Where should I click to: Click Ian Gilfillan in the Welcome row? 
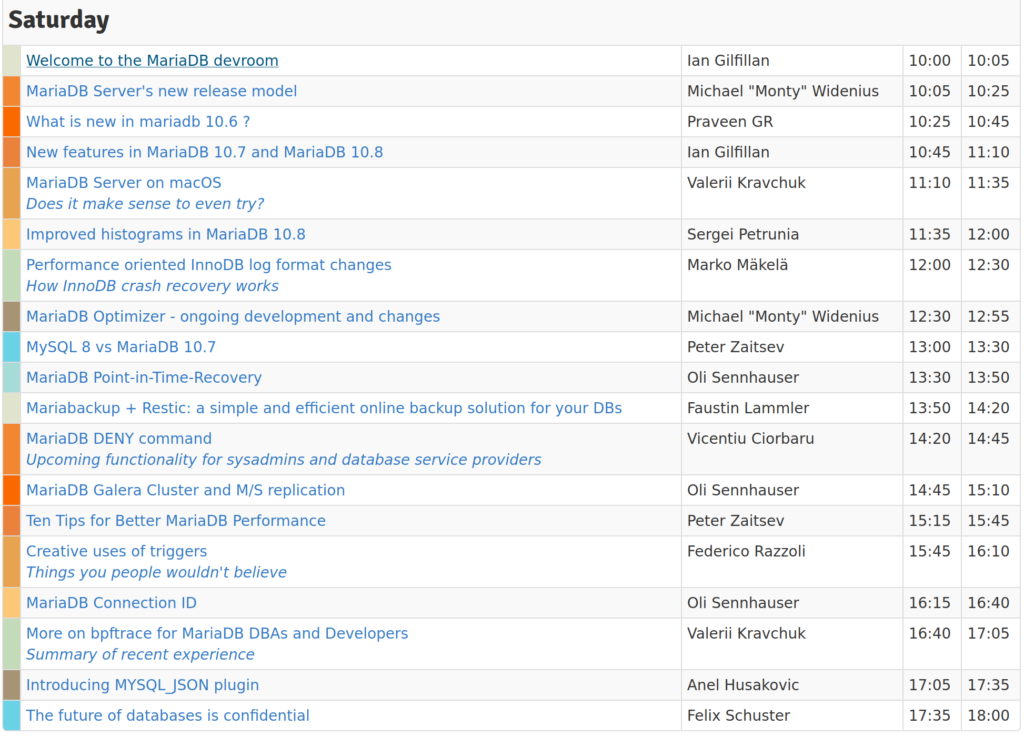(x=728, y=61)
